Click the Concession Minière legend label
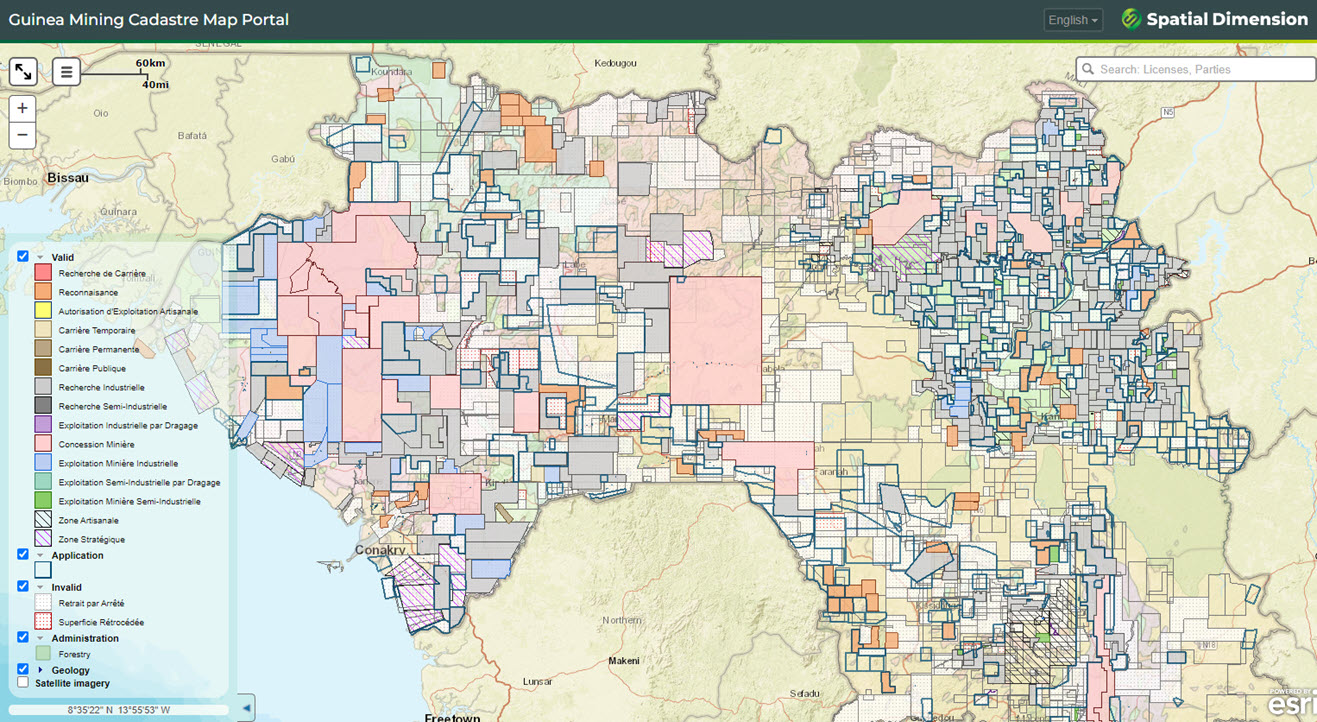Screen dimensions: 1317x722 click(x=96, y=444)
